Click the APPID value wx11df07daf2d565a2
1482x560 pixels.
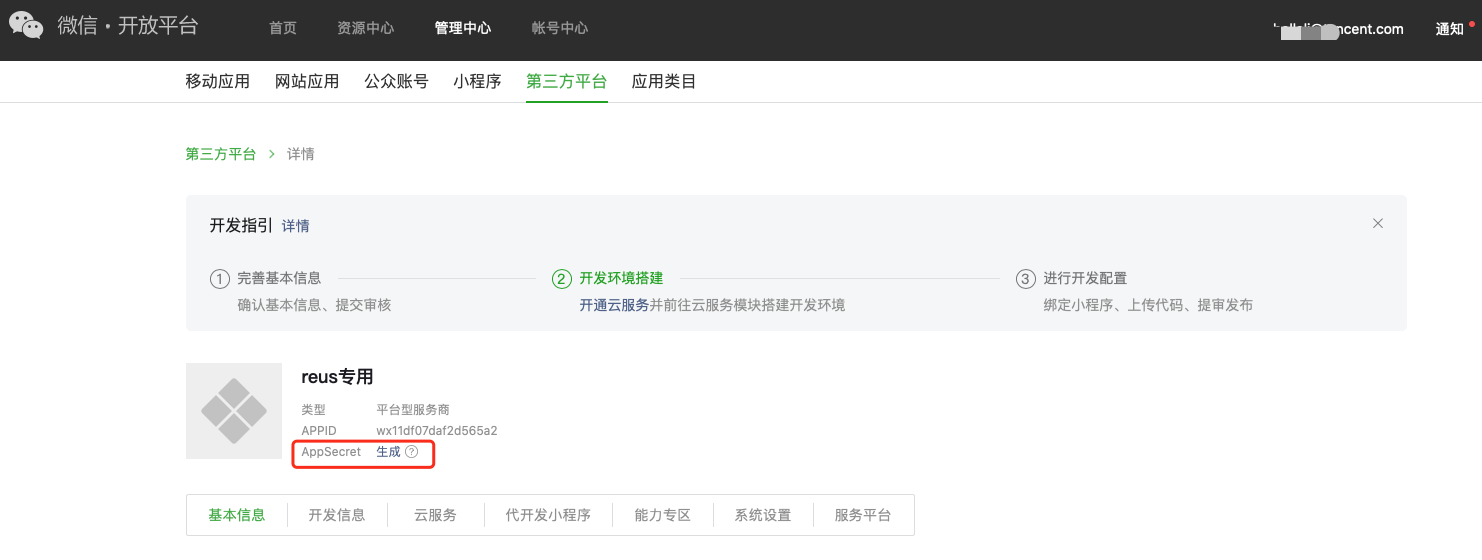437,431
